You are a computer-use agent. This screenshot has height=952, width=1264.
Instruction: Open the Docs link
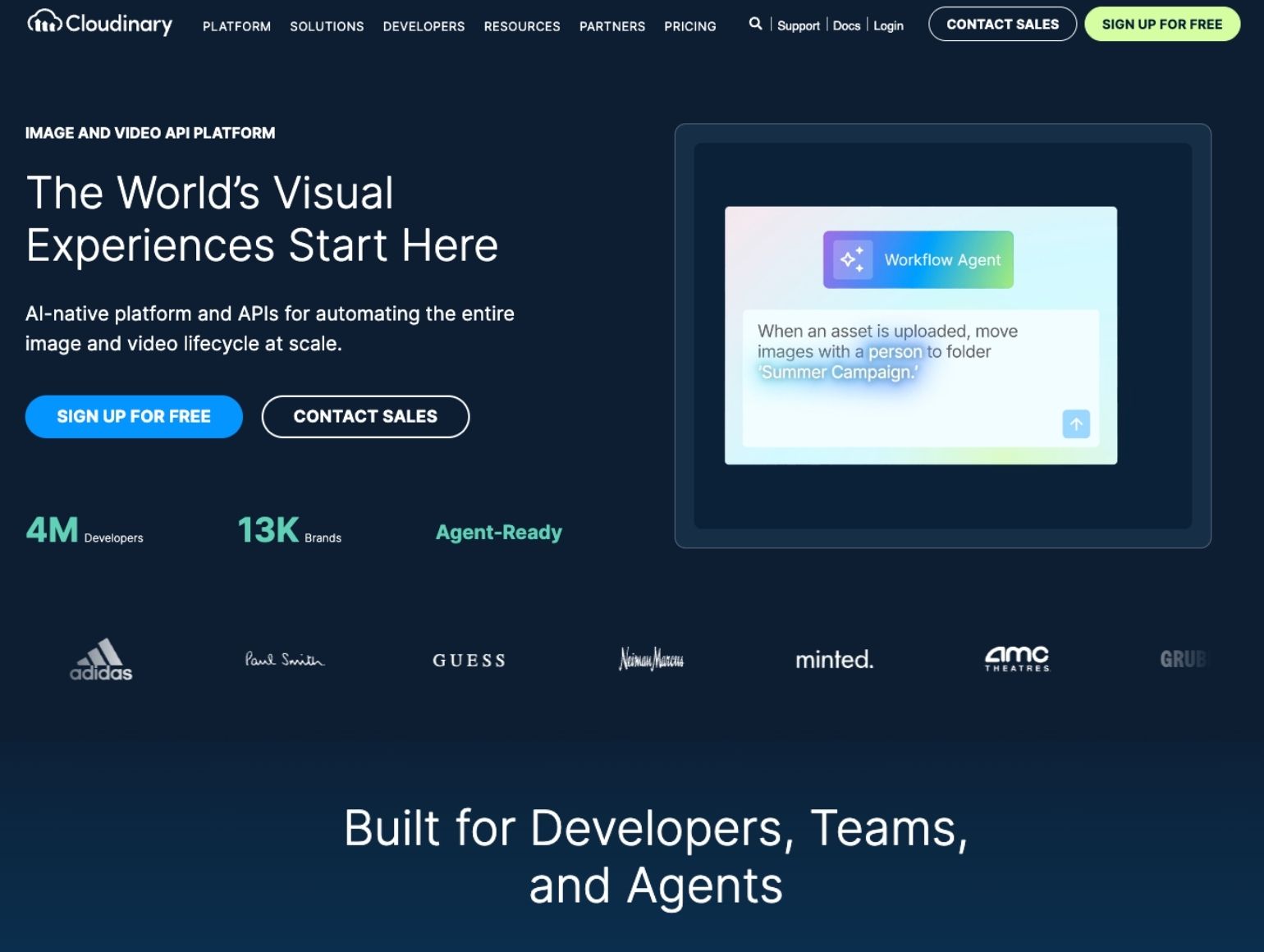[x=846, y=25]
